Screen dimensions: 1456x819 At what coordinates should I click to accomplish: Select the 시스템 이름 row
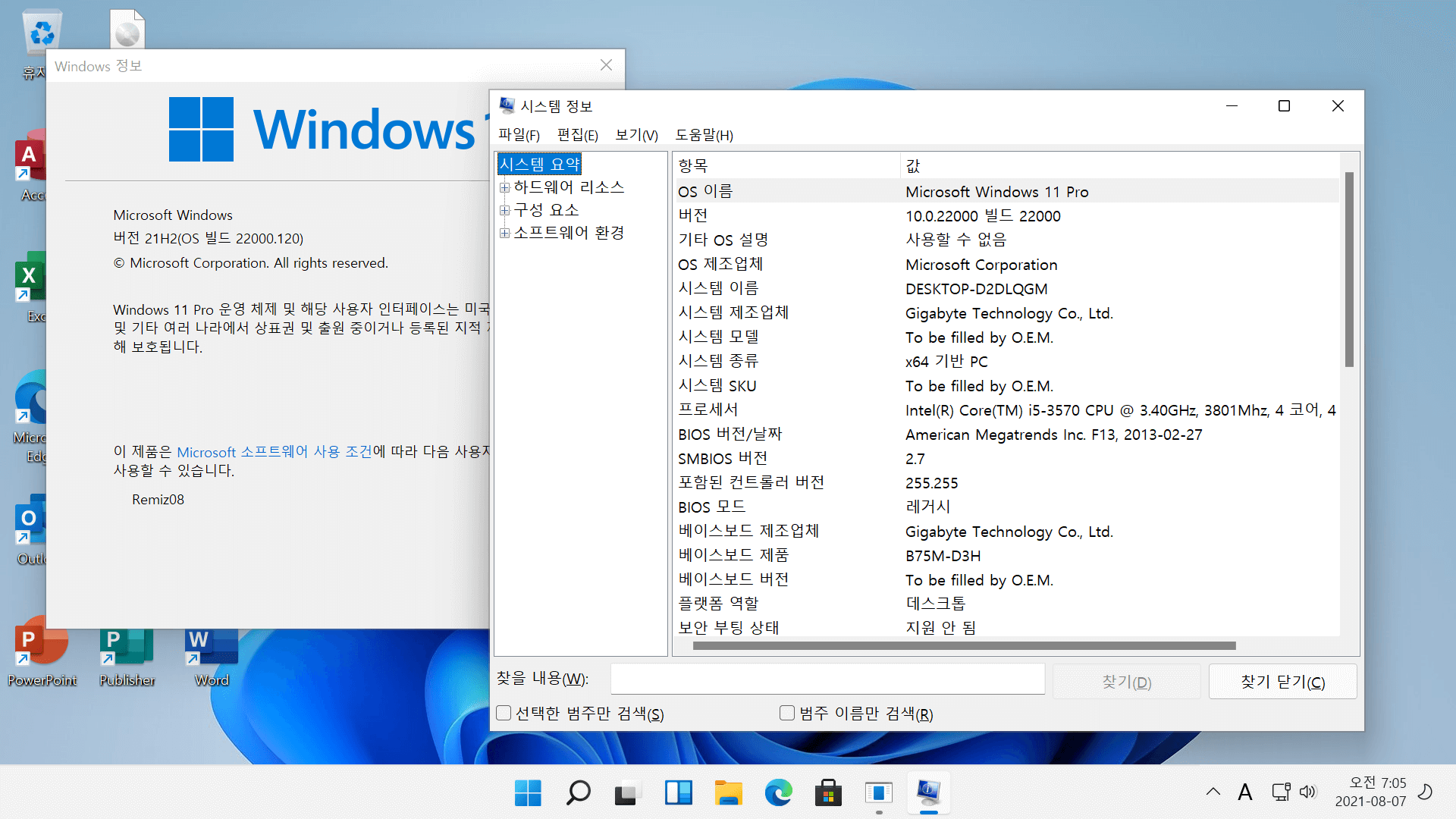coord(1006,288)
